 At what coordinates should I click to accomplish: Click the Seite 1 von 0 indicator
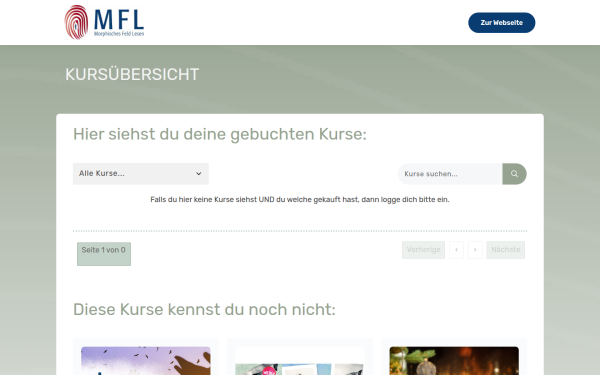pyautogui.click(x=104, y=254)
